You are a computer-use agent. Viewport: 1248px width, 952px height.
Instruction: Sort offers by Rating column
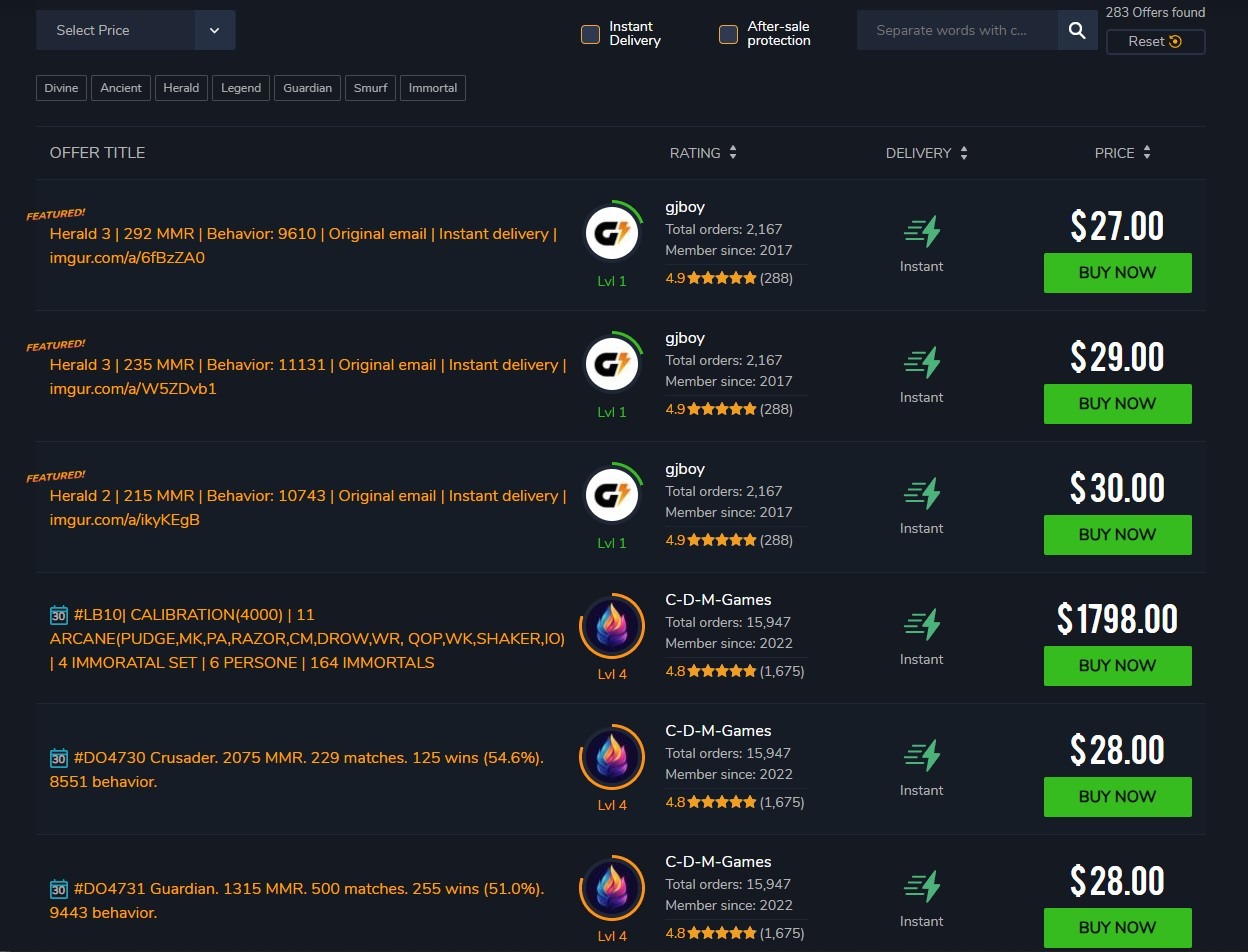click(703, 153)
